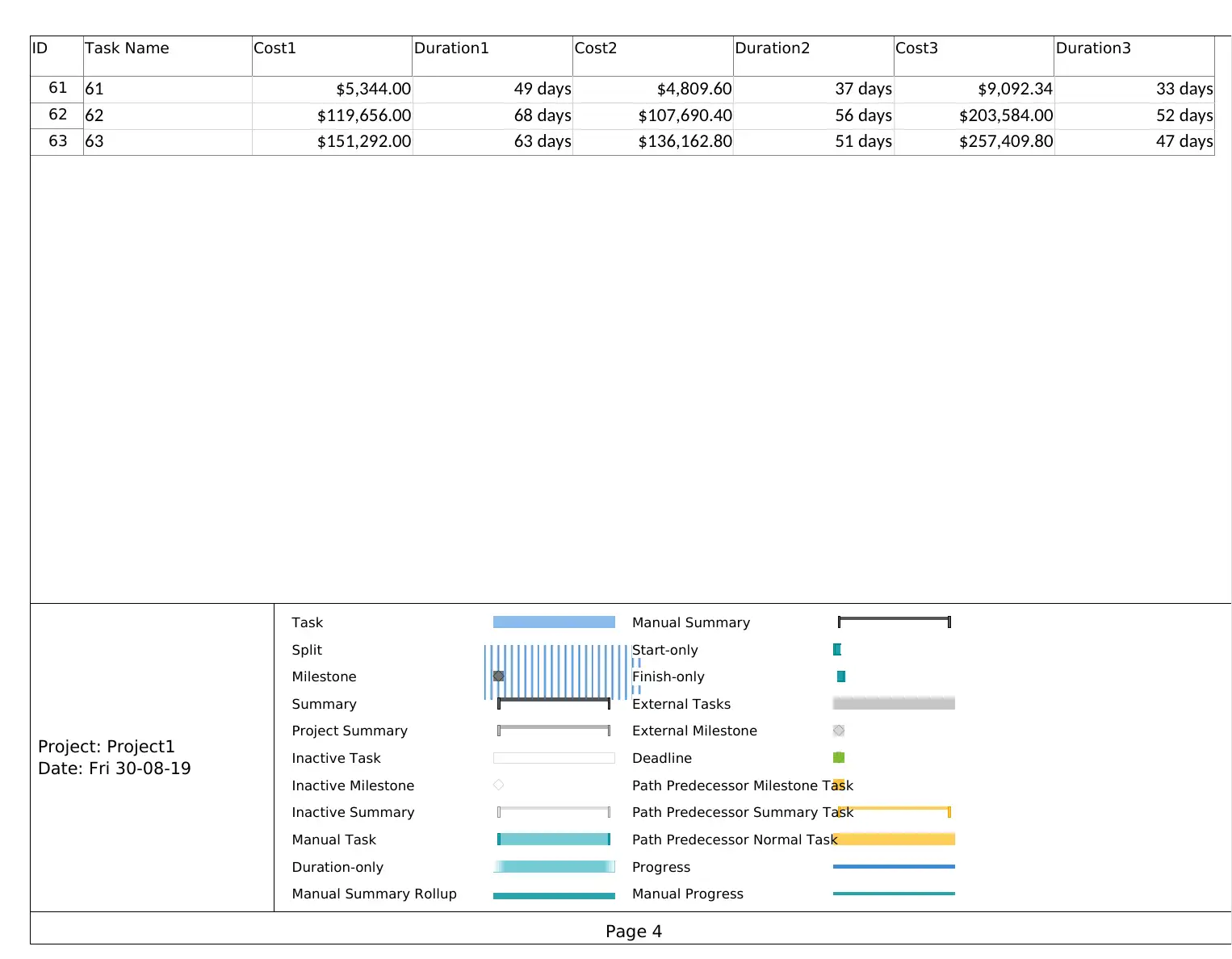Click the Task Name column header
This screenshot has height=959, width=1232.
pyautogui.click(x=168, y=56)
